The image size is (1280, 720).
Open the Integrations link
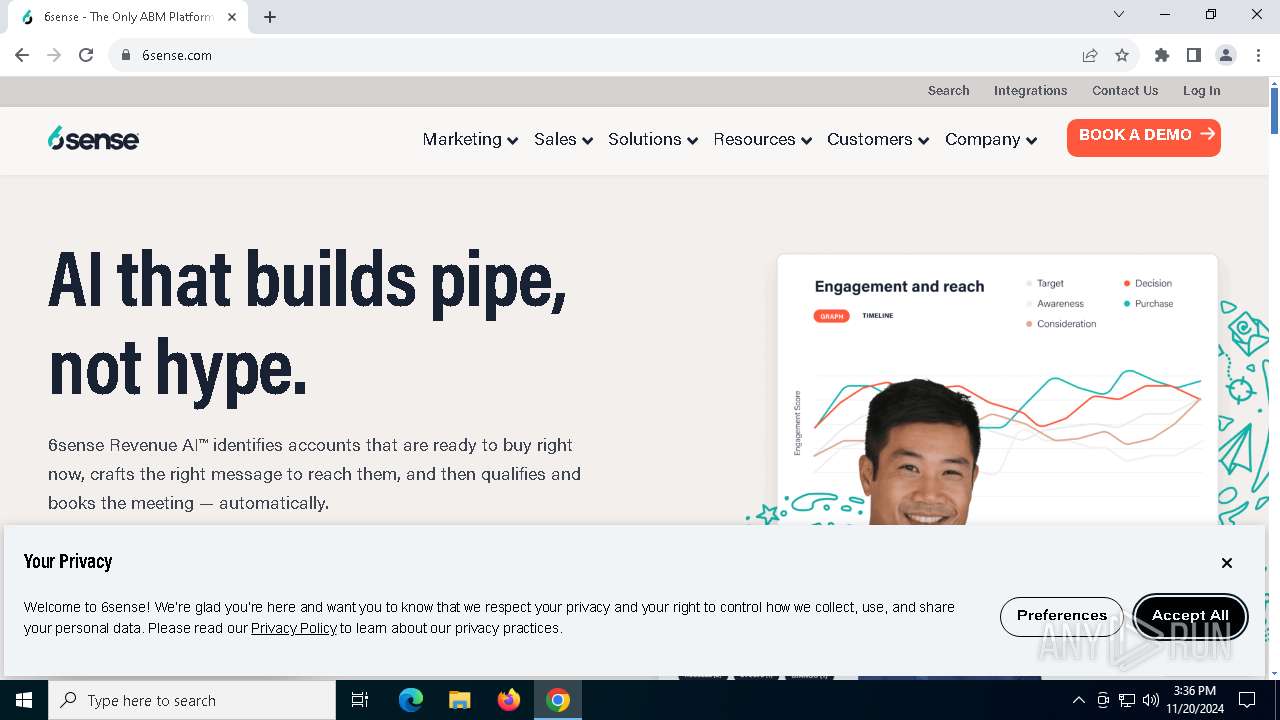pyautogui.click(x=1030, y=90)
